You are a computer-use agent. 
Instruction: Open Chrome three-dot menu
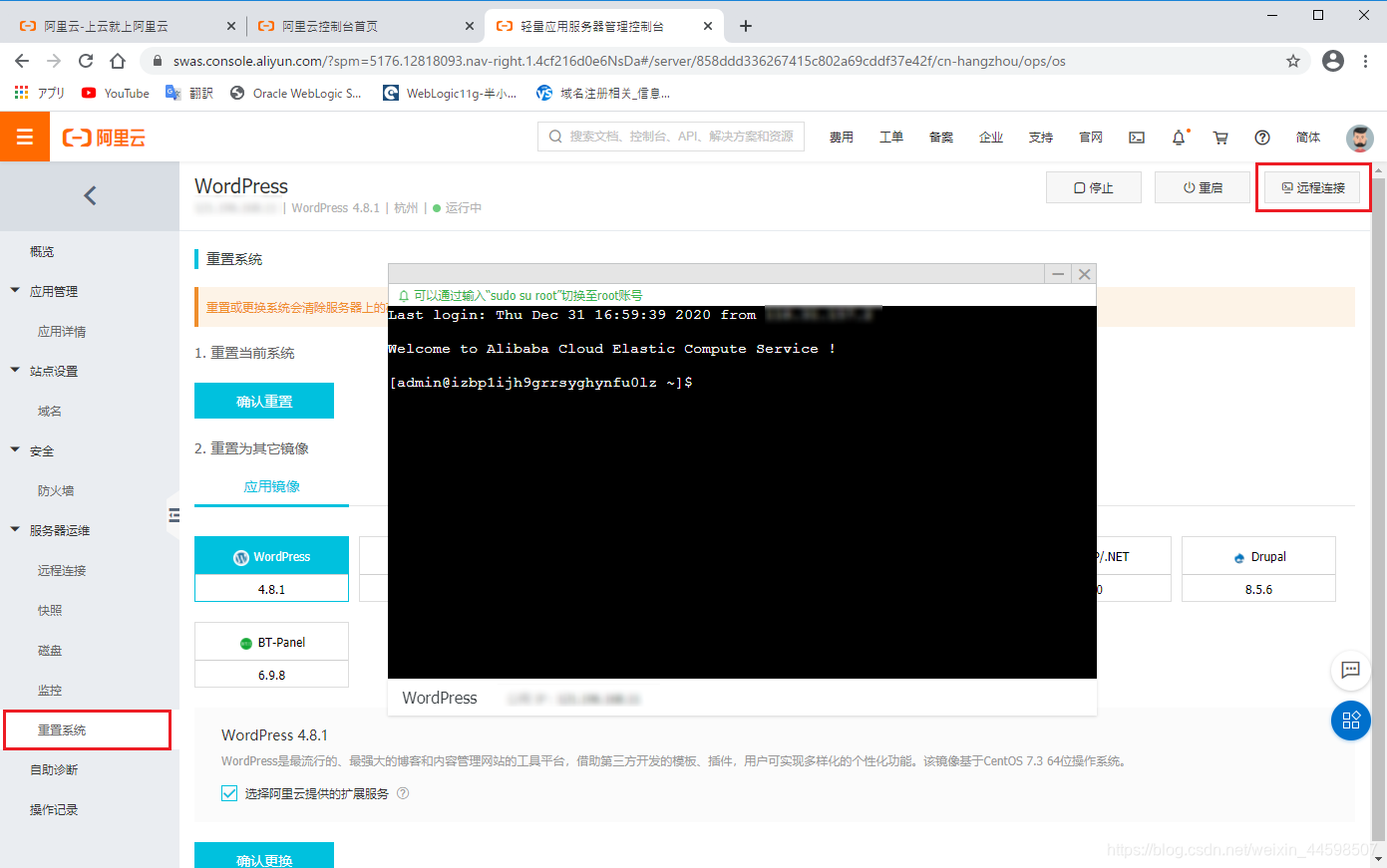(1365, 61)
